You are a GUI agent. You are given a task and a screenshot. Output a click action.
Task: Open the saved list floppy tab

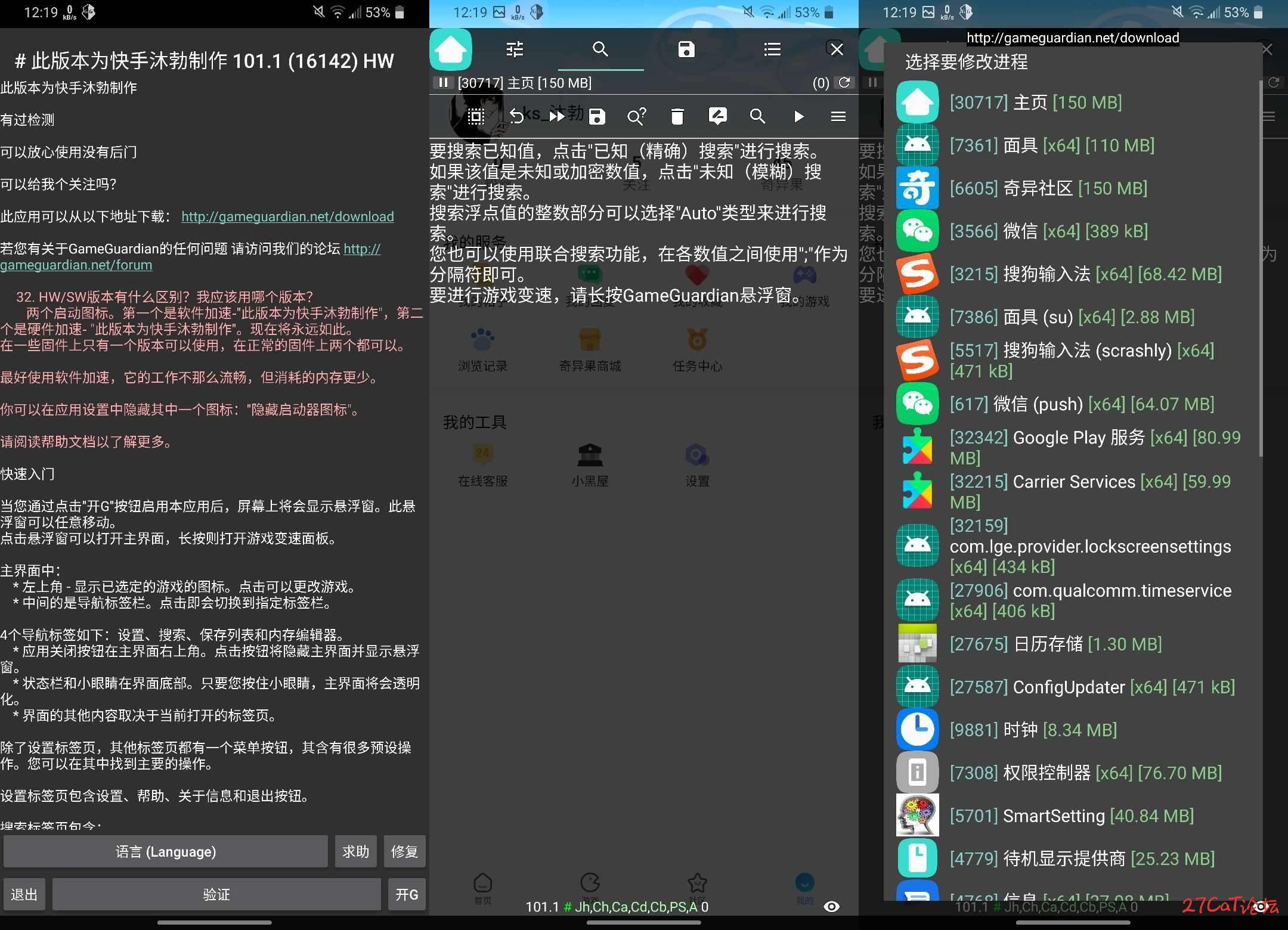pos(686,49)
